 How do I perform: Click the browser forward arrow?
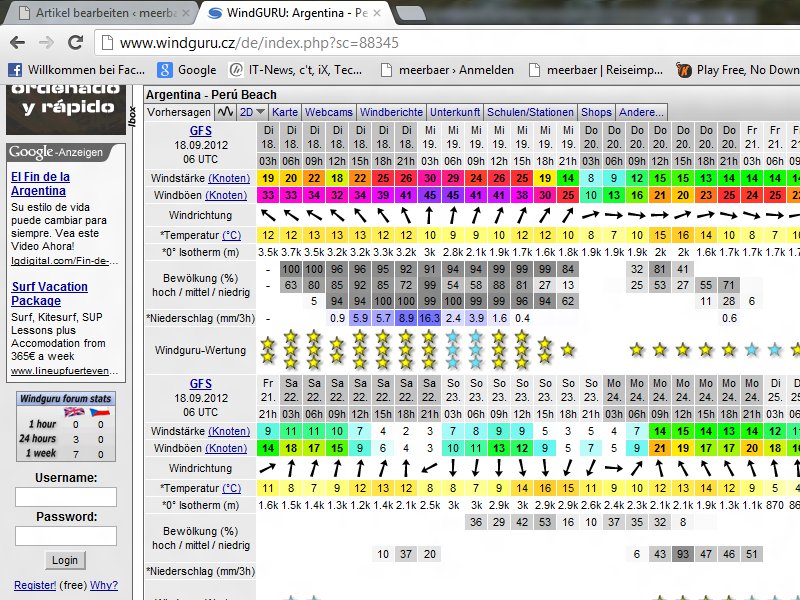tap(46, 42)
